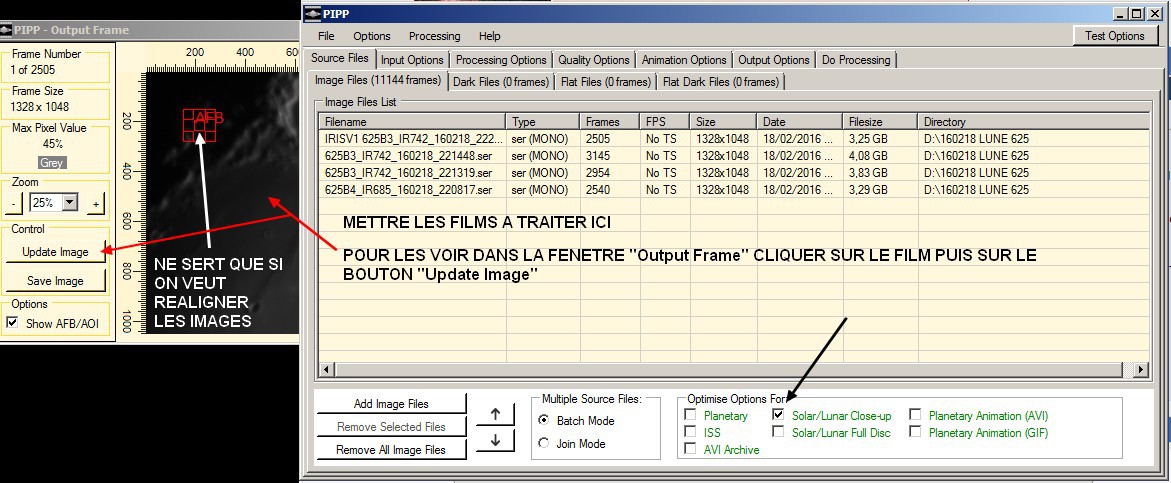Image resolution: width=1171 pixels, height=483 pixels.
Task: Move selected file up with arrow button
Action: (495, 414)
